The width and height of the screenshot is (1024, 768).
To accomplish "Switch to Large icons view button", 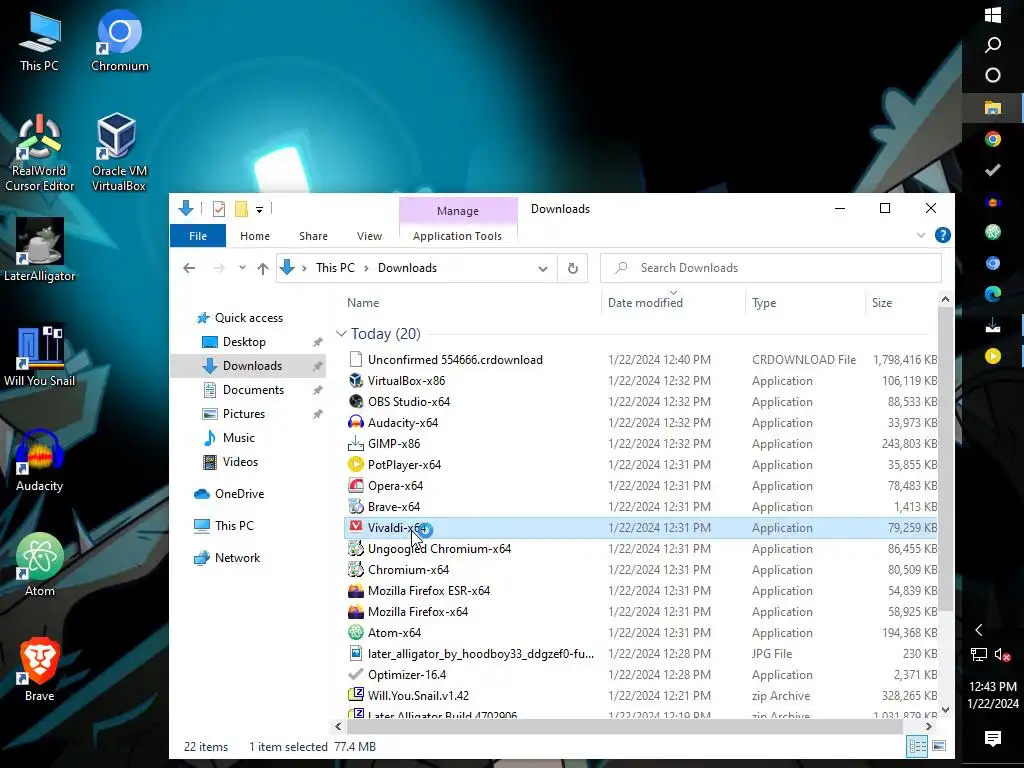I will pos(938,746).
